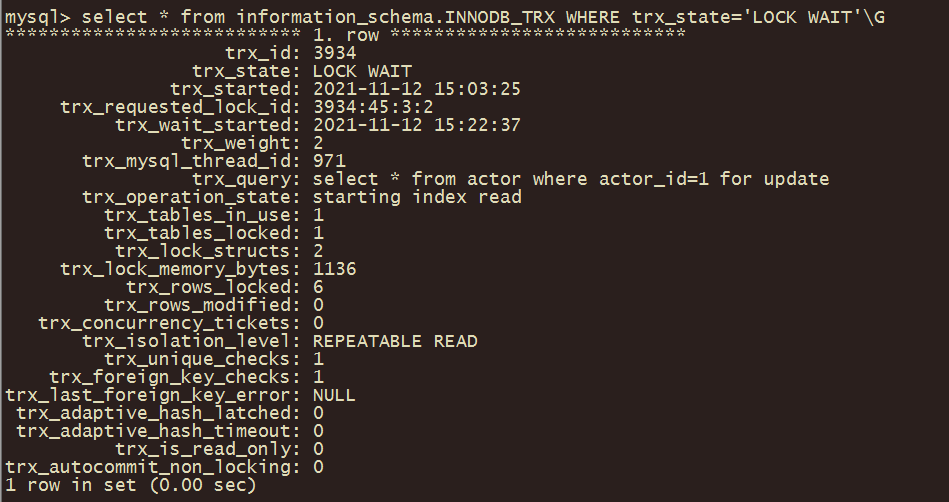Click the '1 row in set' result line

pos(131,485)
